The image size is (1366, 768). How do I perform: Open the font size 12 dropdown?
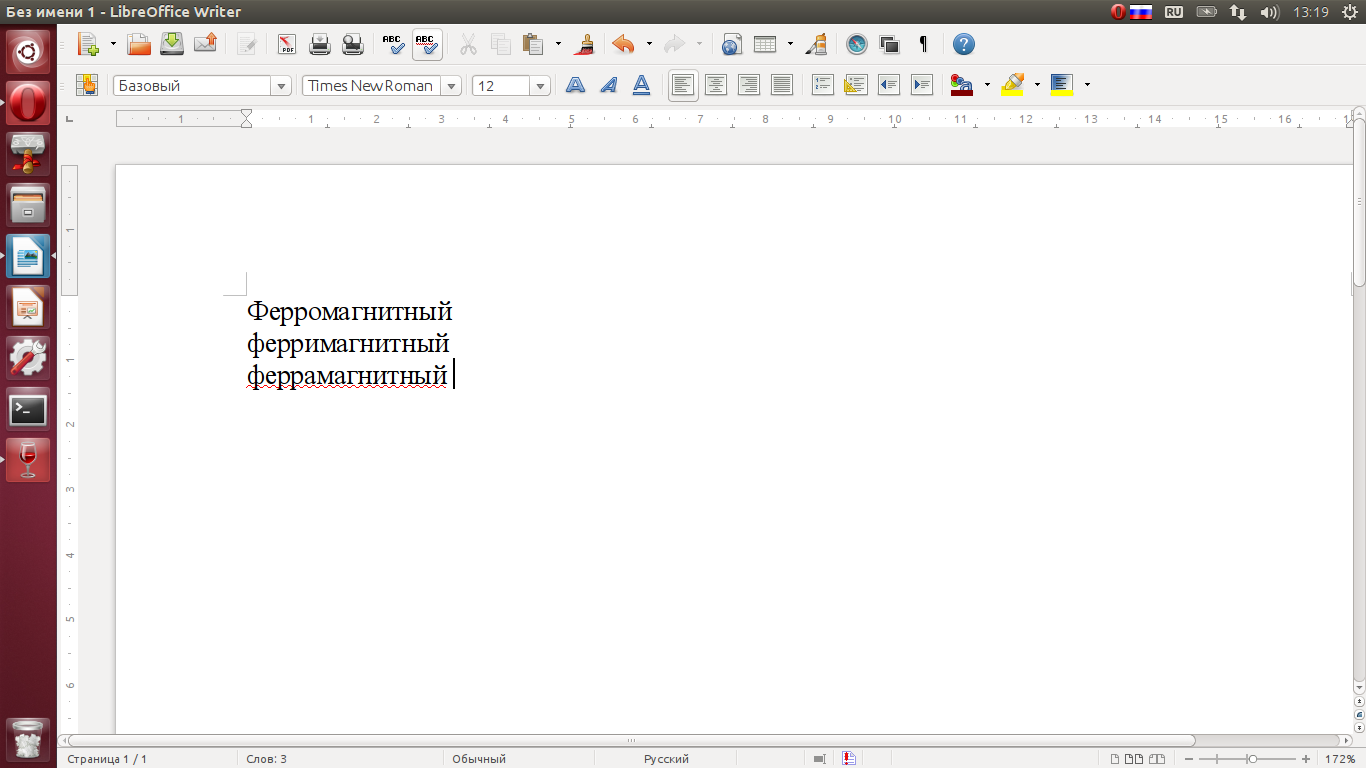[x=541, y=86]
